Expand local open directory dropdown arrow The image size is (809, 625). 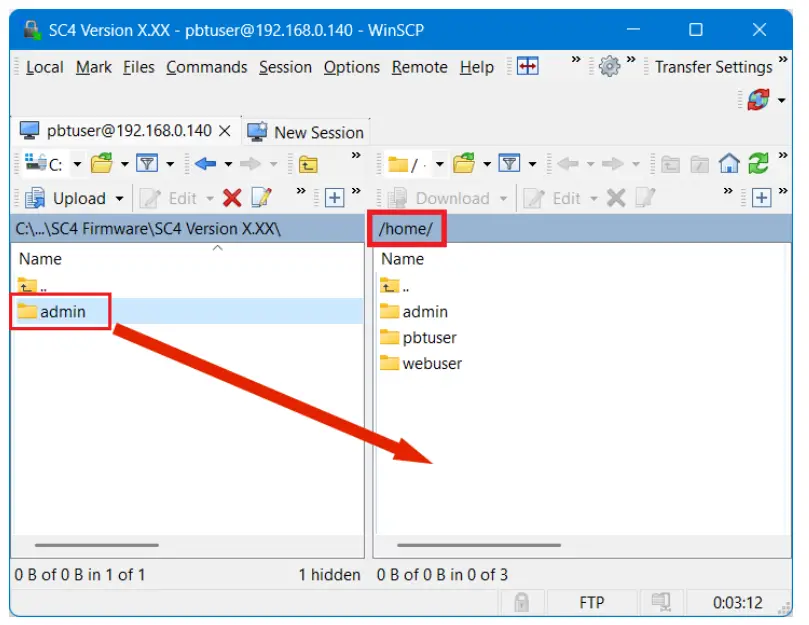[x=124, y=164]
